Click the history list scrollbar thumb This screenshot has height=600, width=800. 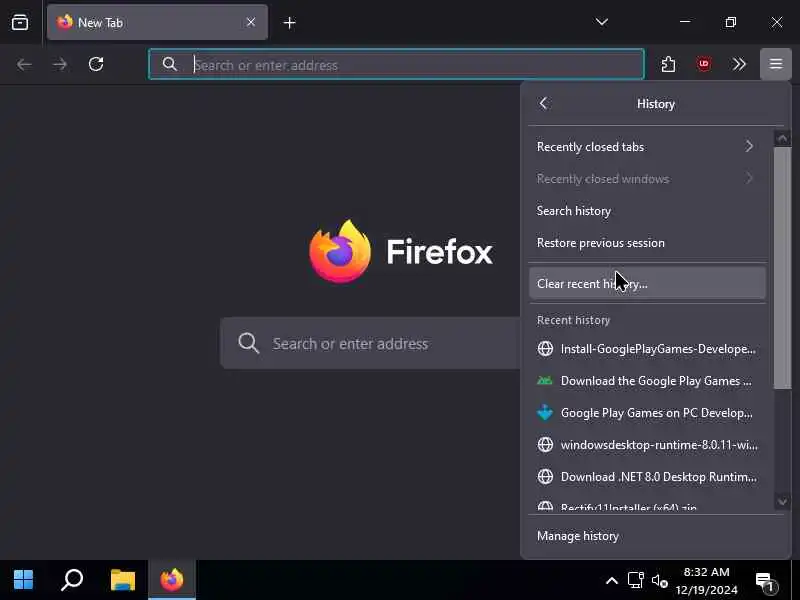click(x=782, y=268)
